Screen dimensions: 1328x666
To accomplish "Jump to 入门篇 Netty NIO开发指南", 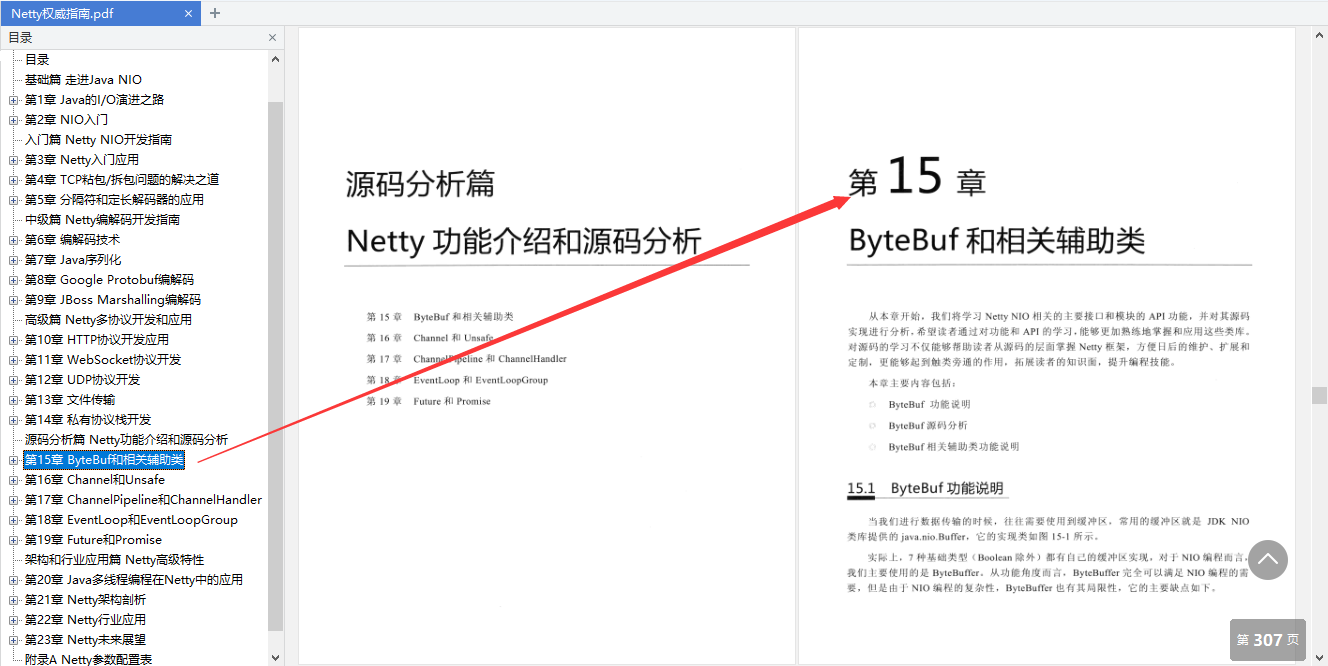I will click(98, 140).
